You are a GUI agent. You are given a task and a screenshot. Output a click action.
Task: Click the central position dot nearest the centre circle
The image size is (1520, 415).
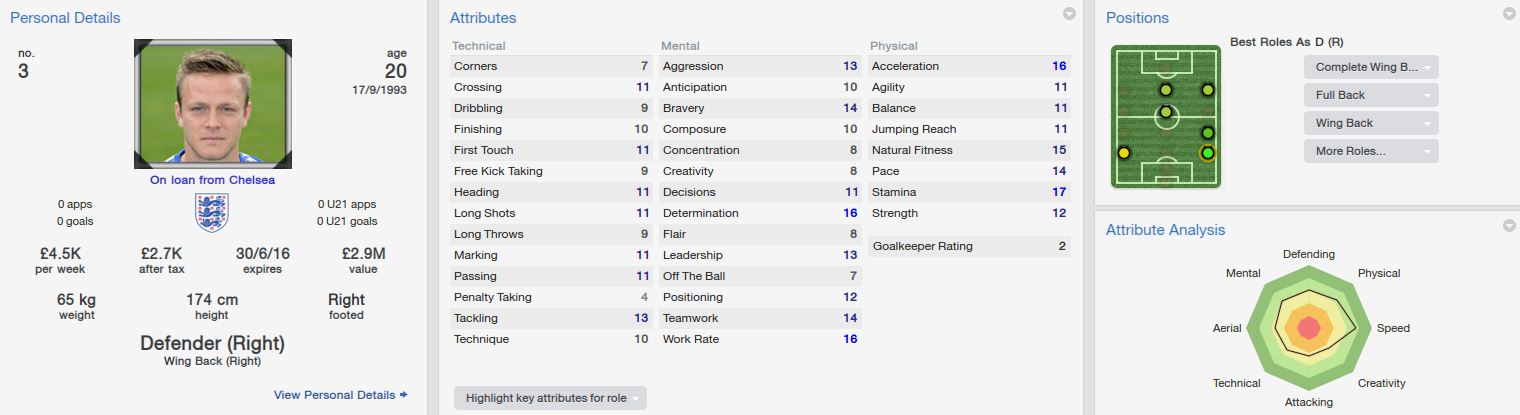1166,111
